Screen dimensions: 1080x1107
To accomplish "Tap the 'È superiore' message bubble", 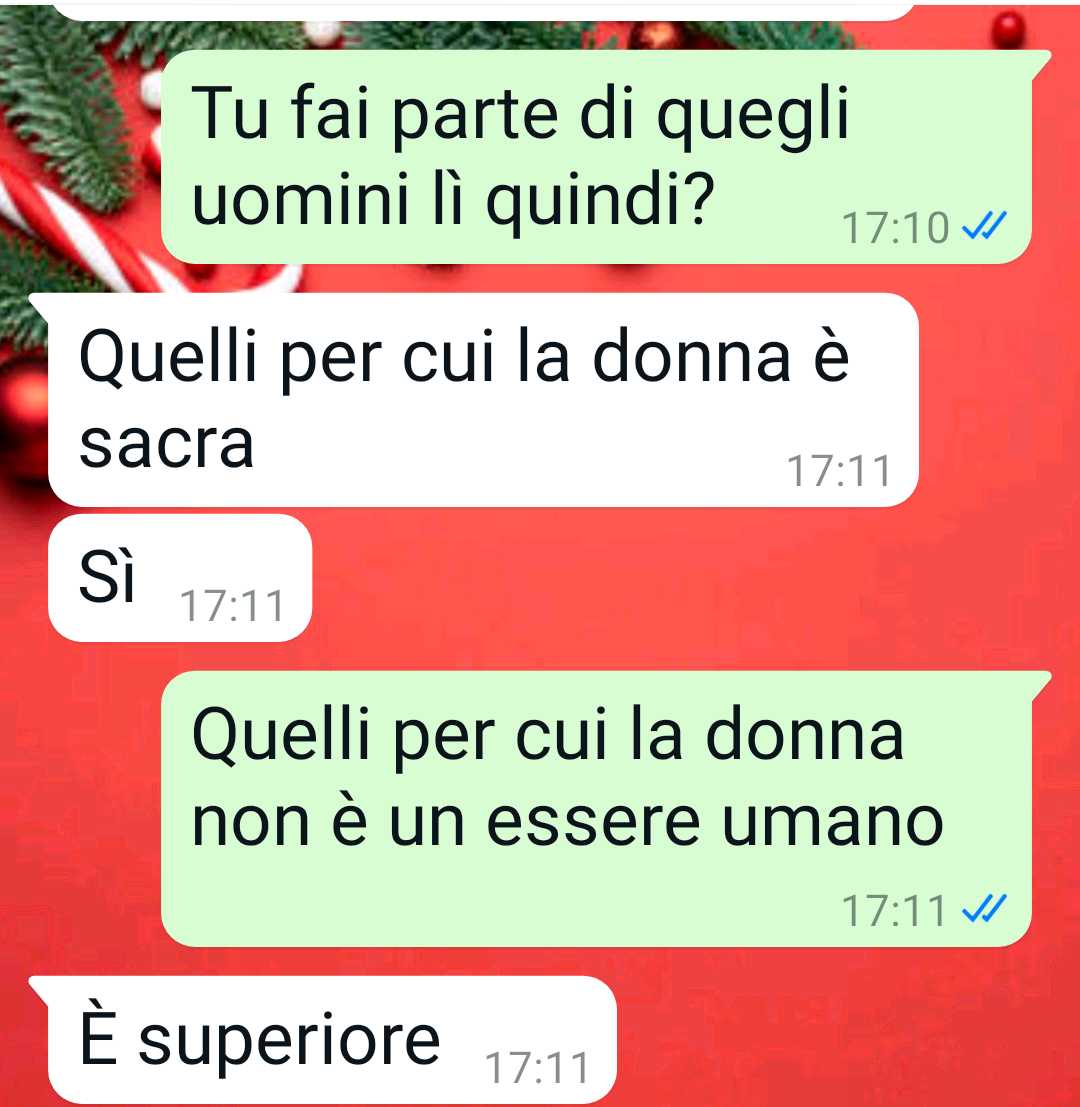I will (323, 1040).
